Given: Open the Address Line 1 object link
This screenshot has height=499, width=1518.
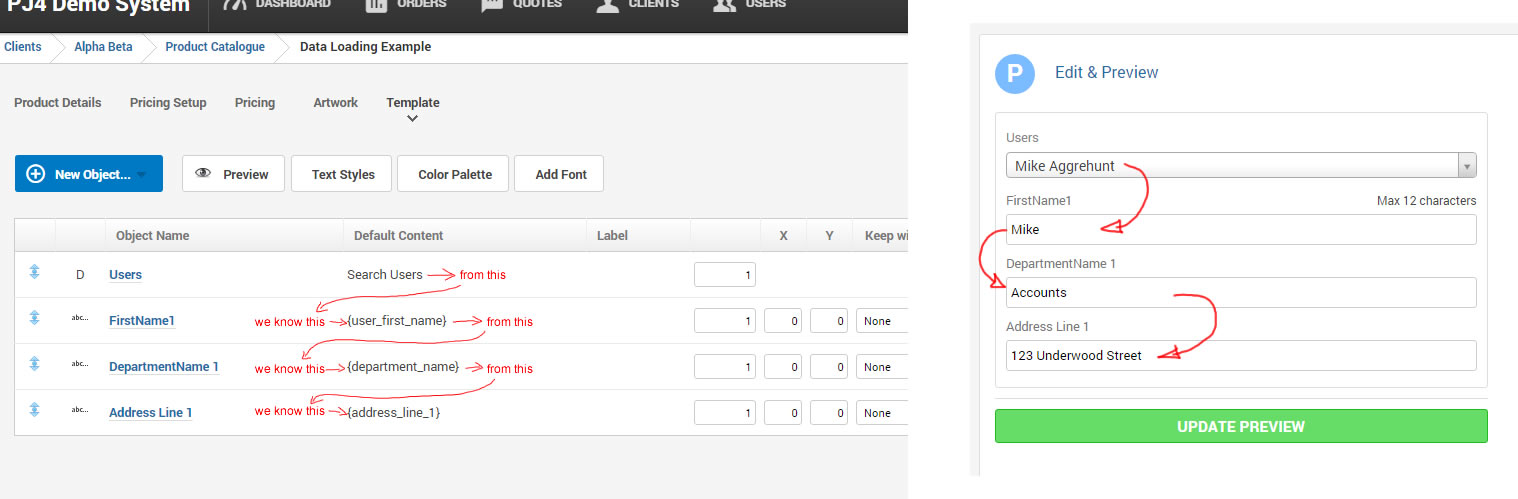Looking at the screenshot, I should (151, 413).
